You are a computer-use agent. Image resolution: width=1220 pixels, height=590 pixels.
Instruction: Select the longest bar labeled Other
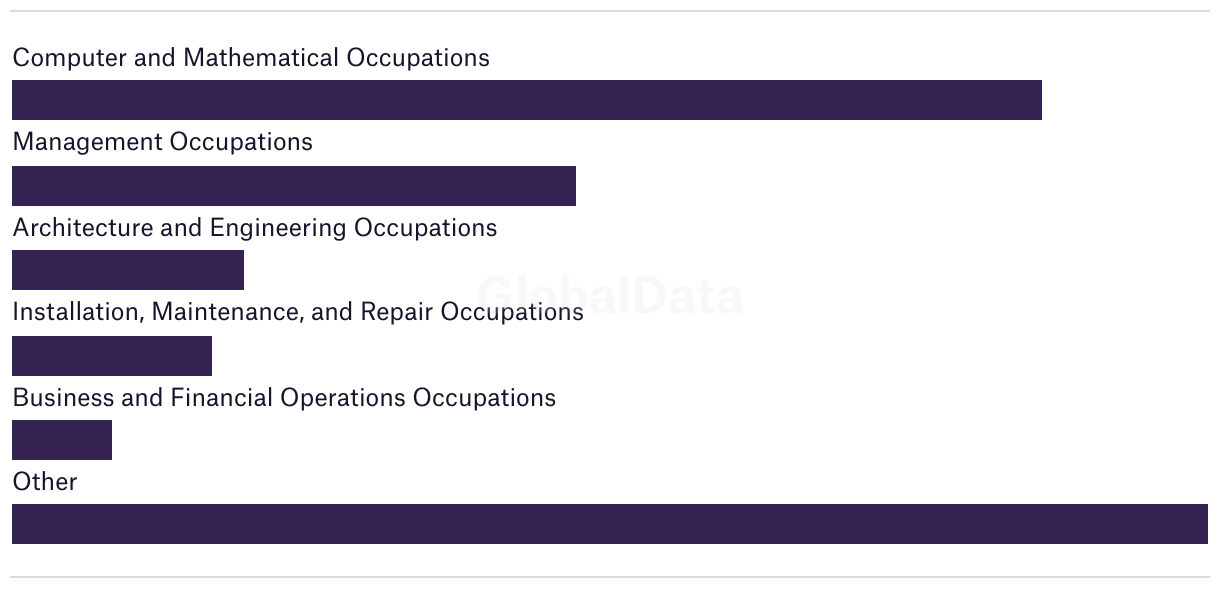tap(610, 524)
